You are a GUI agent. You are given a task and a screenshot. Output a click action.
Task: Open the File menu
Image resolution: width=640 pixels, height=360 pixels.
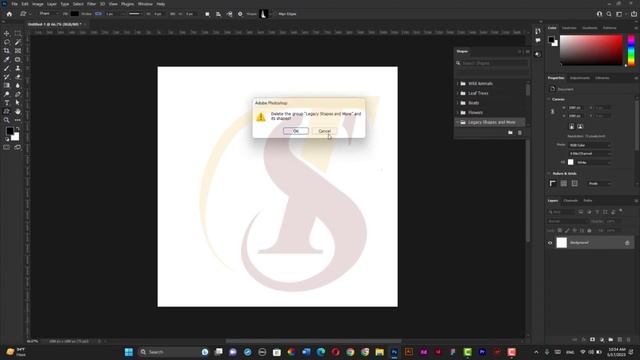click(x=14, y=4)
